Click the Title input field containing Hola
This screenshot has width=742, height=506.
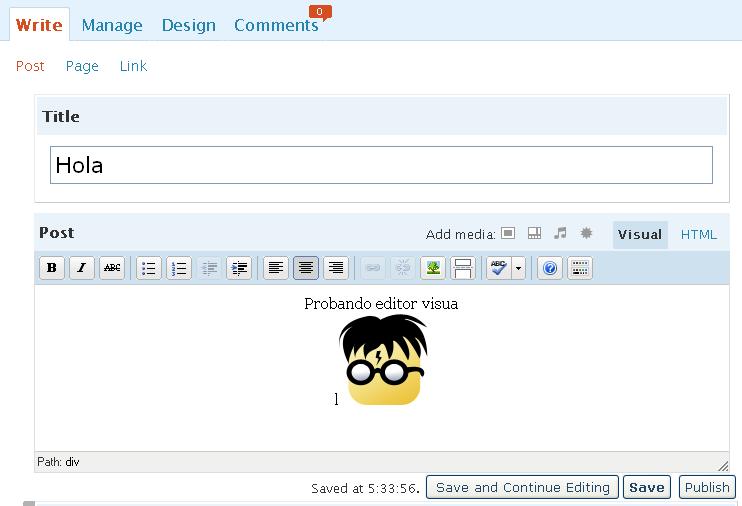click(381, 165)
